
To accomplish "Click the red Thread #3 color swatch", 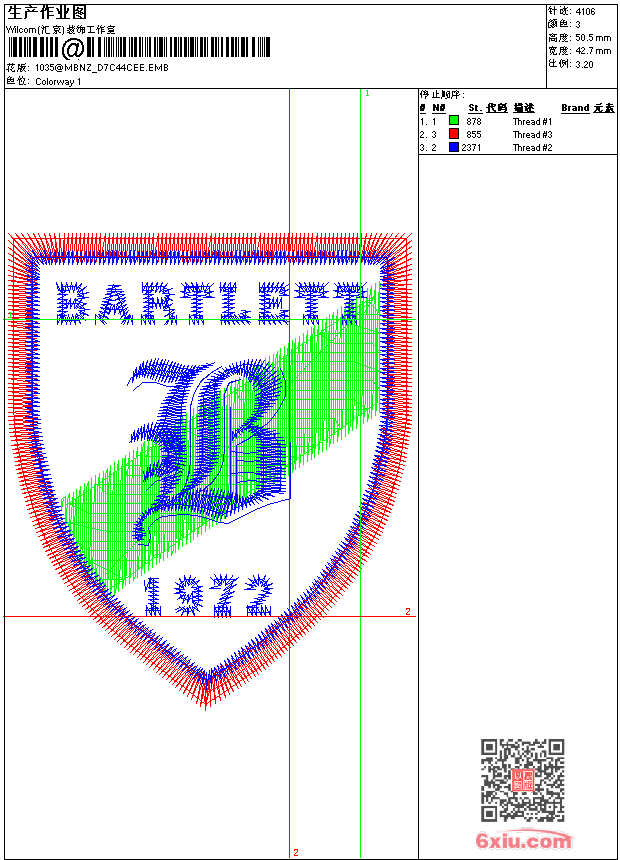I will (x=454, y=133).
